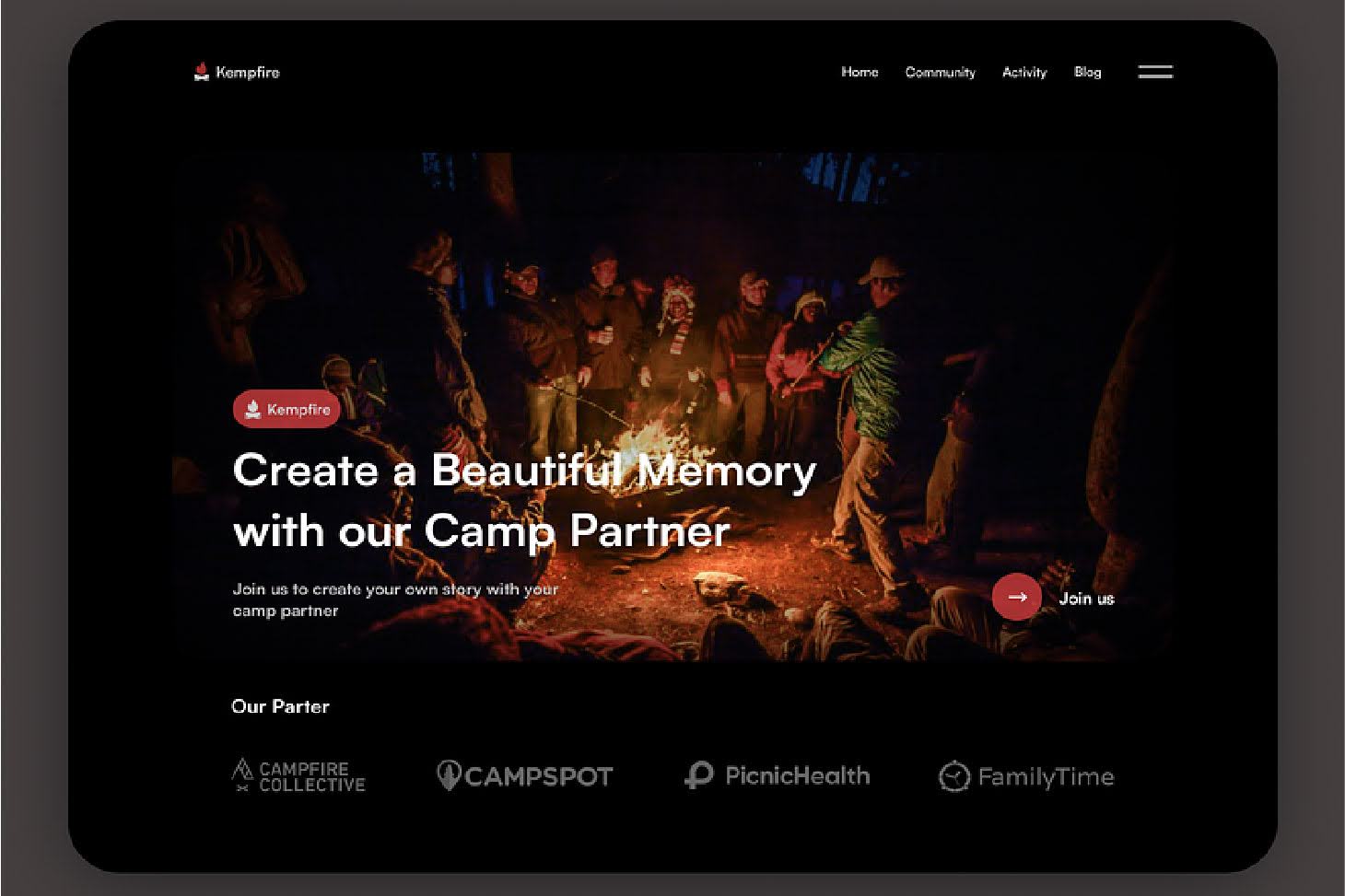Click the FamilyTime partner name text
Viewport: 1345px width, 896px height.
click(1046, 777)
